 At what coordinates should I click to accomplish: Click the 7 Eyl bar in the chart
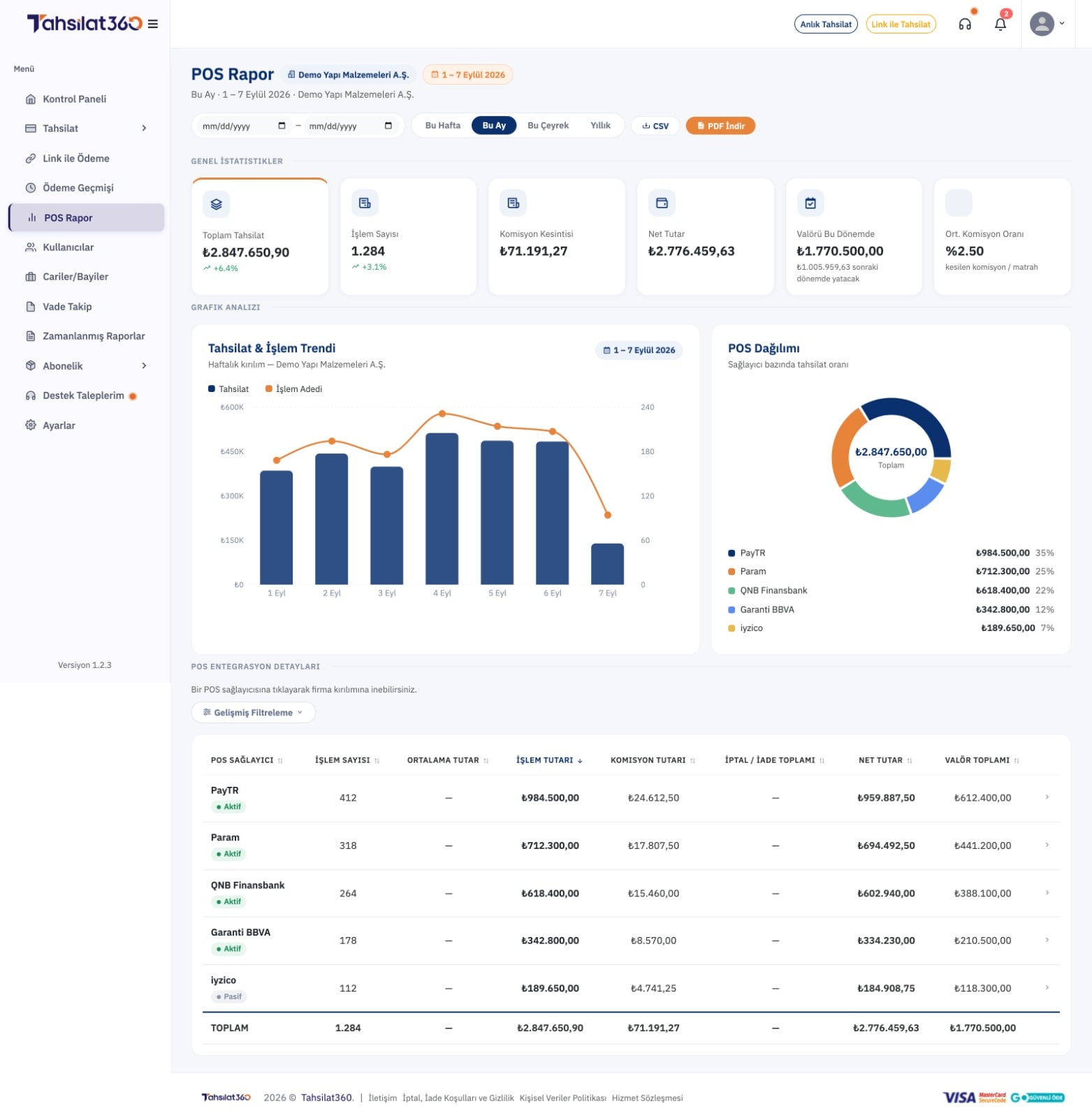point(608,565)
